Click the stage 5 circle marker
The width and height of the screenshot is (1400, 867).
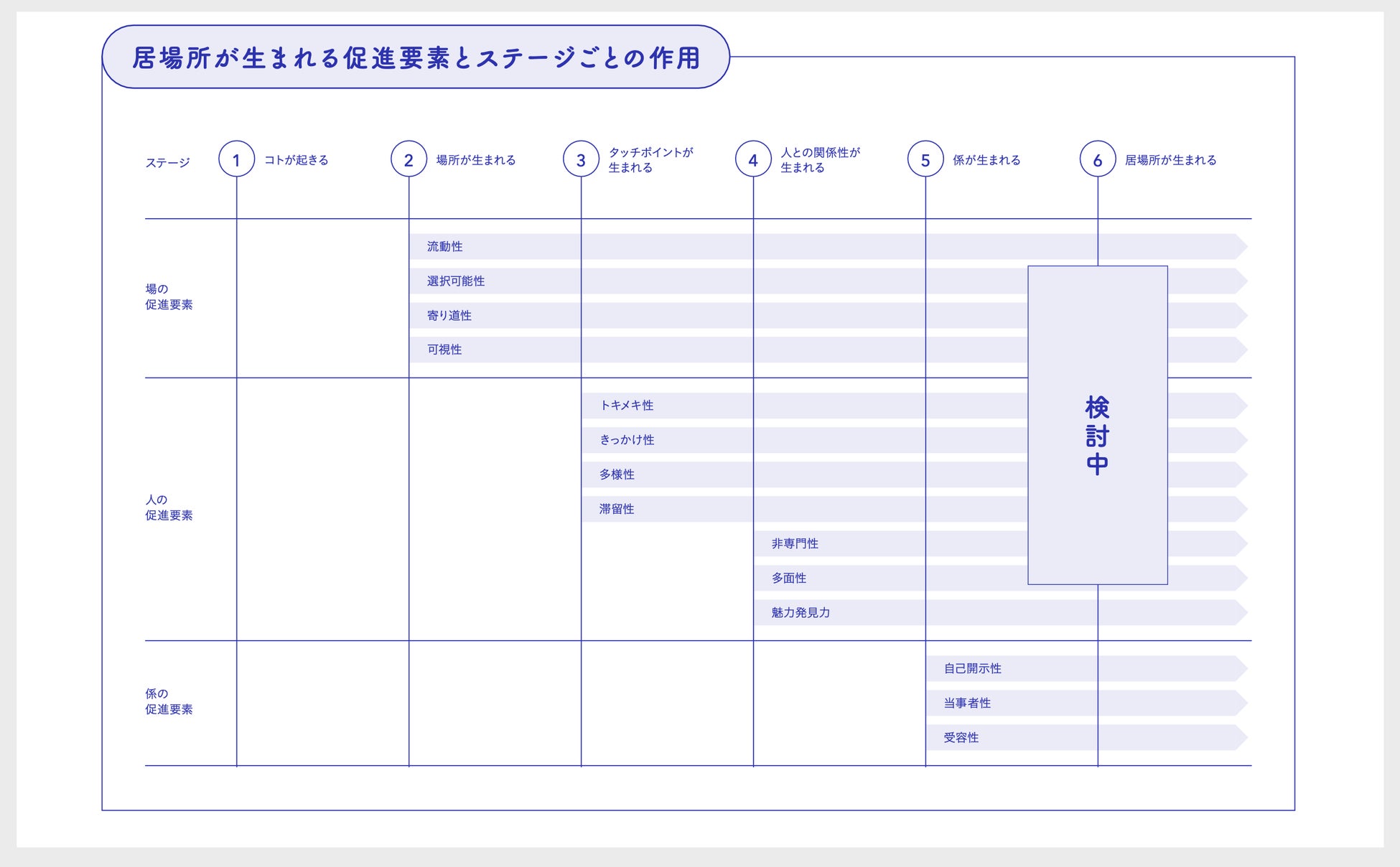(925, 159)
